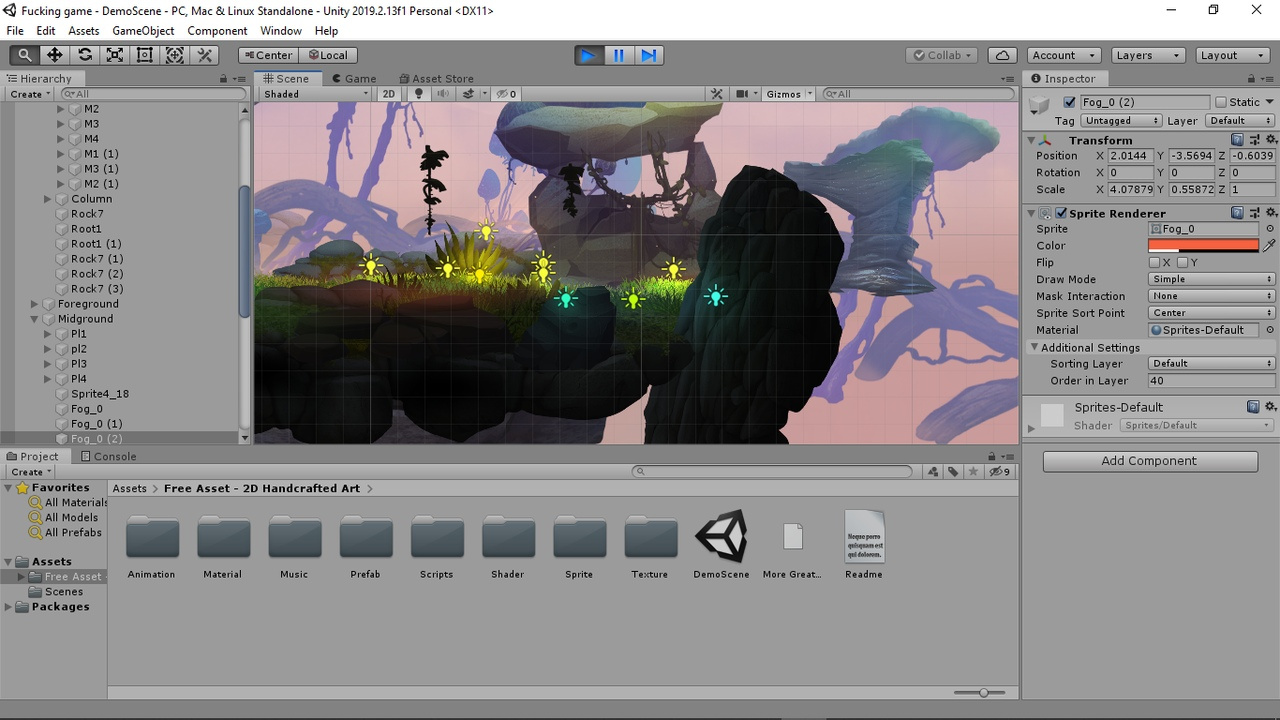
Task: Open the Cloud services button
Action: (1002, 55)
